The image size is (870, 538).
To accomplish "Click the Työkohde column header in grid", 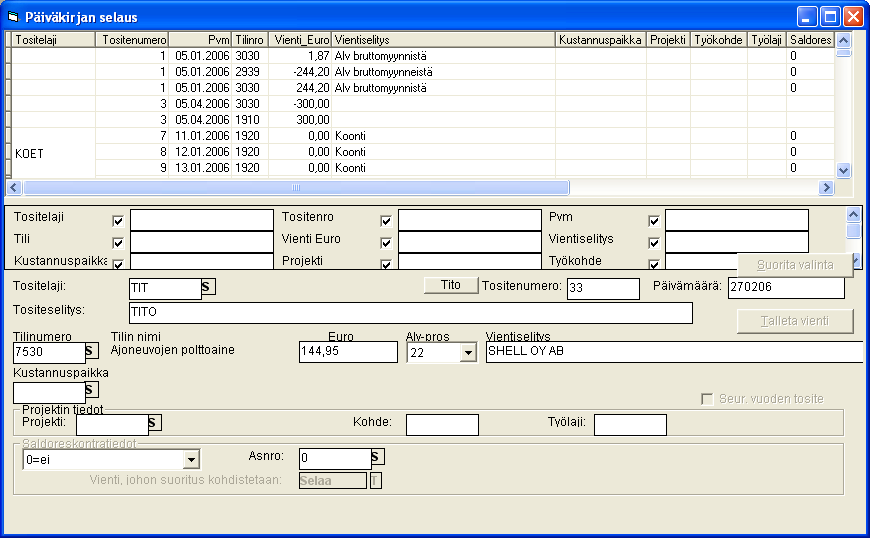I will (719, 40).
